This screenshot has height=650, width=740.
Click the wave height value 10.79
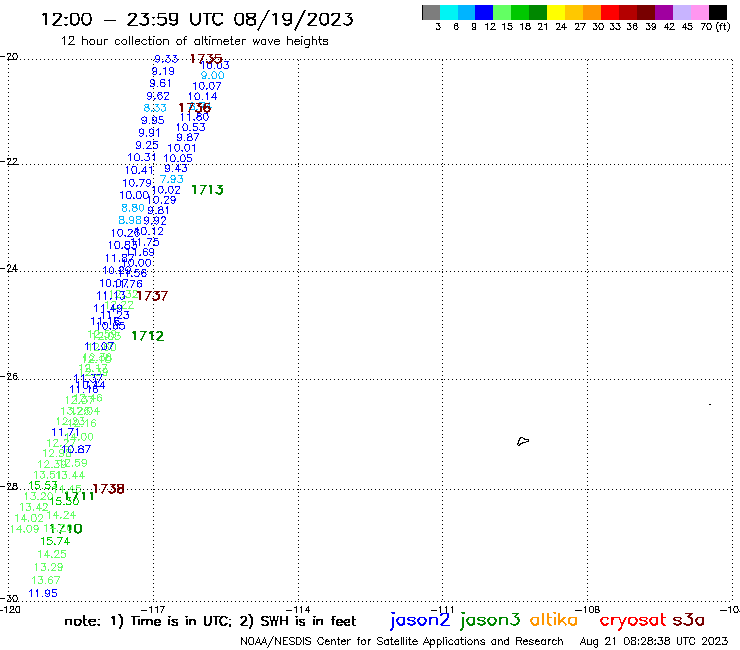[x=137, y=183]
